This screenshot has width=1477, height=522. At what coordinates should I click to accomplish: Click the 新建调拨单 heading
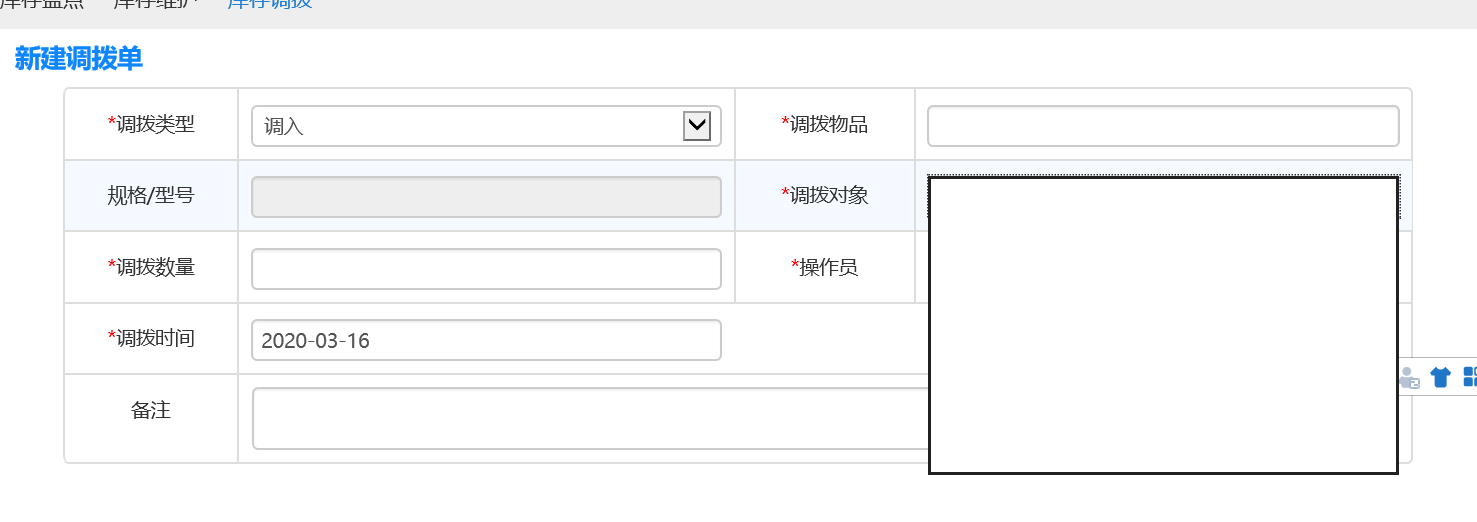[79, 59]
